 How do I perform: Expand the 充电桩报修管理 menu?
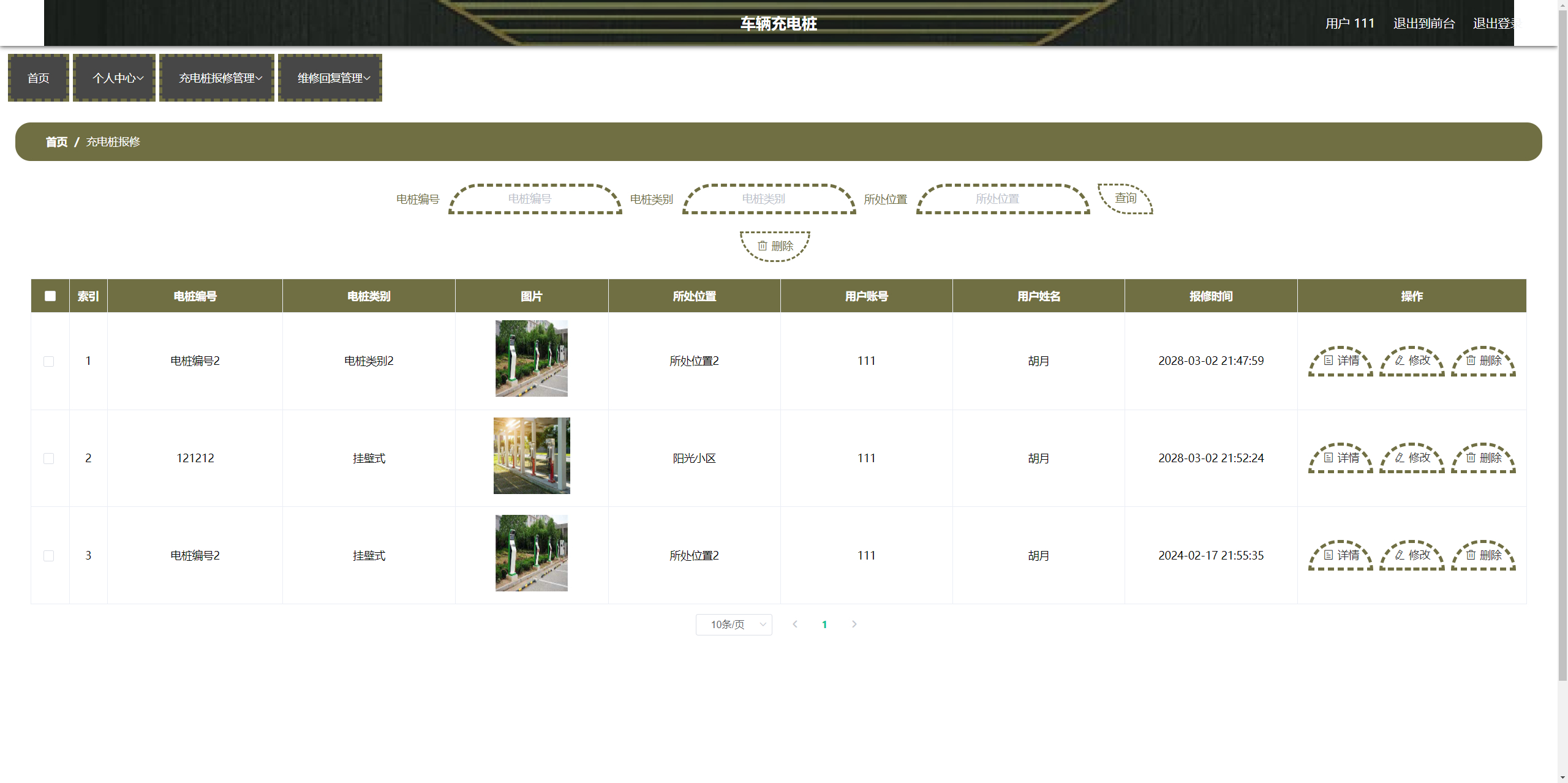(217, 78)
